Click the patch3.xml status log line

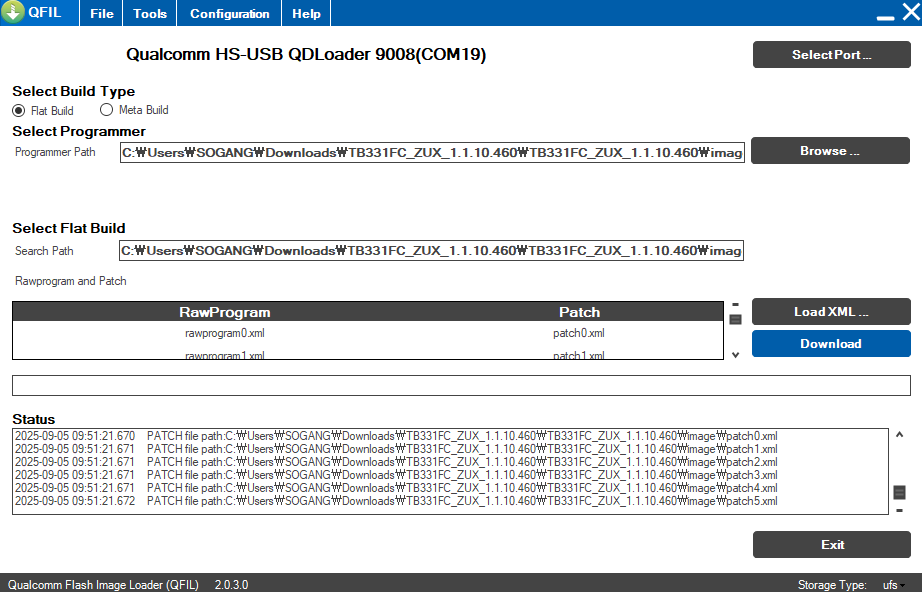[396, 475]
